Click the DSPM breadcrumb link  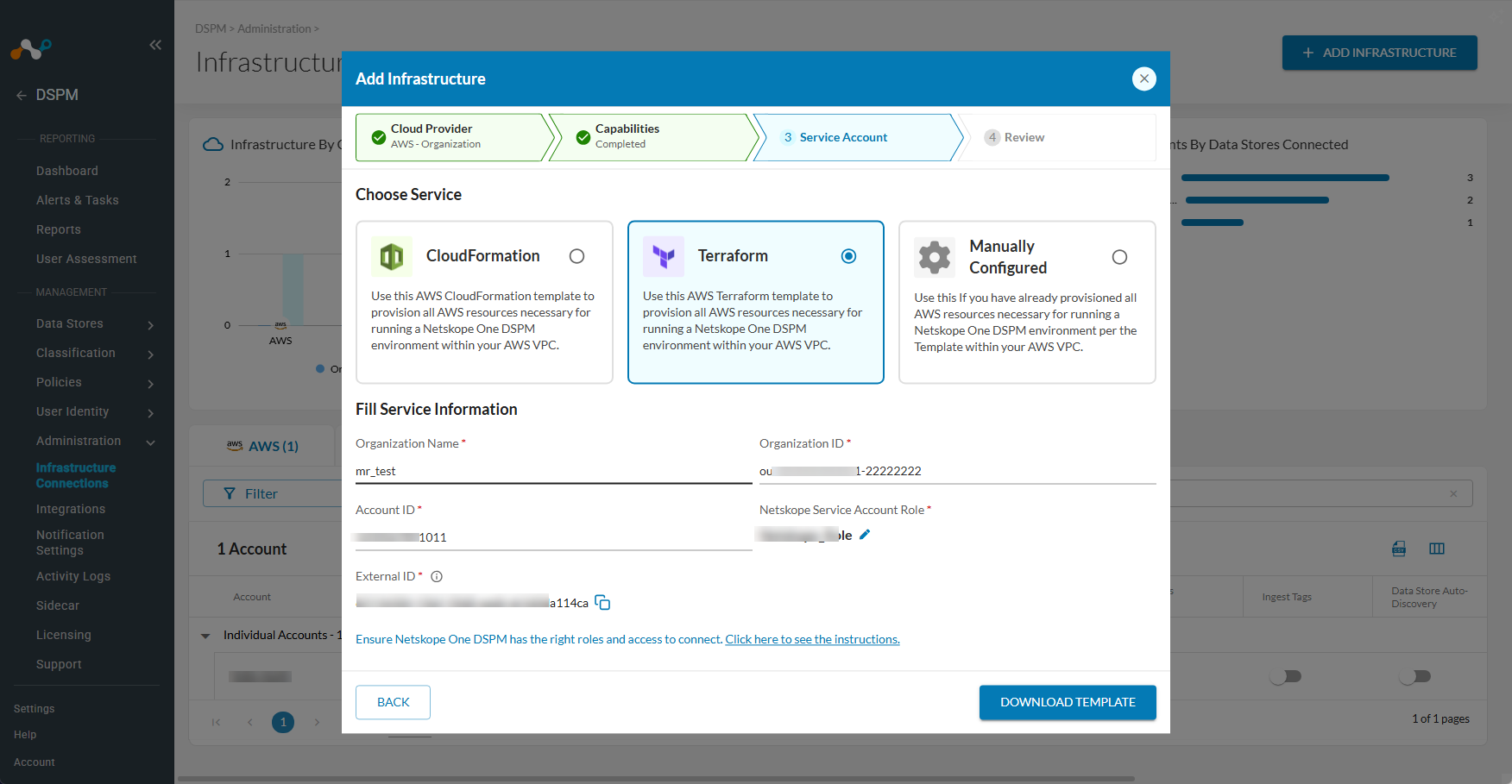tap(211, 28)
